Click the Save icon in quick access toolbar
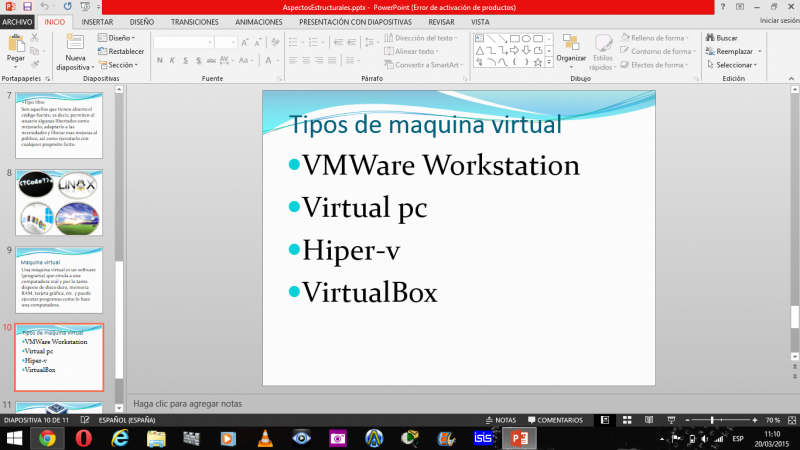800x450 pixels. [x=27, y=7]
